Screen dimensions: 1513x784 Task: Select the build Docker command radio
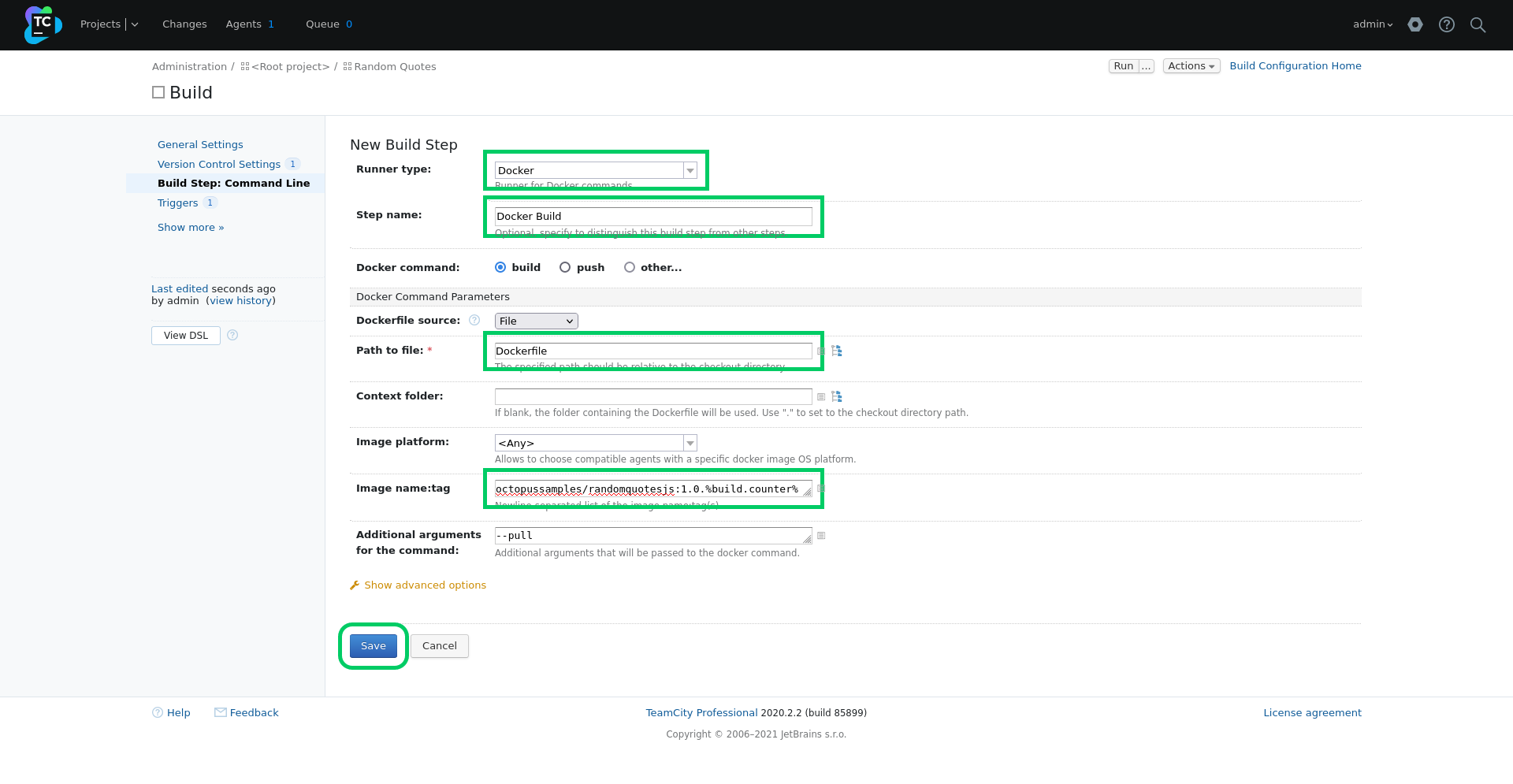point(500,267)
